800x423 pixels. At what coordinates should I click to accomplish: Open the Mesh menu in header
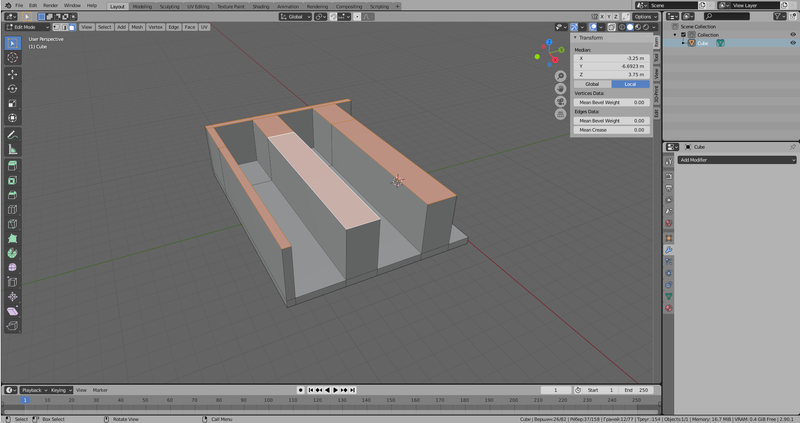(137, 27)
